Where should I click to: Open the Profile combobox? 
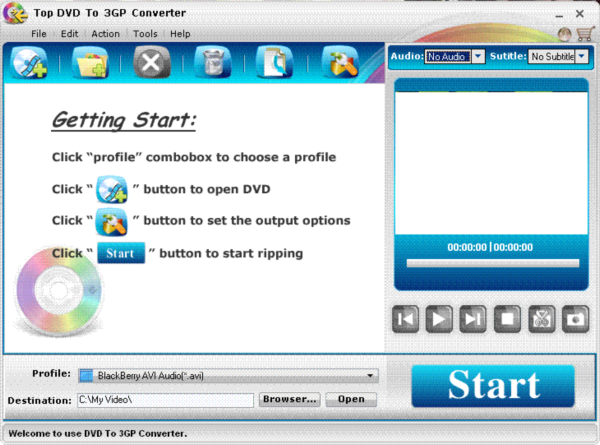pos(228,376)
